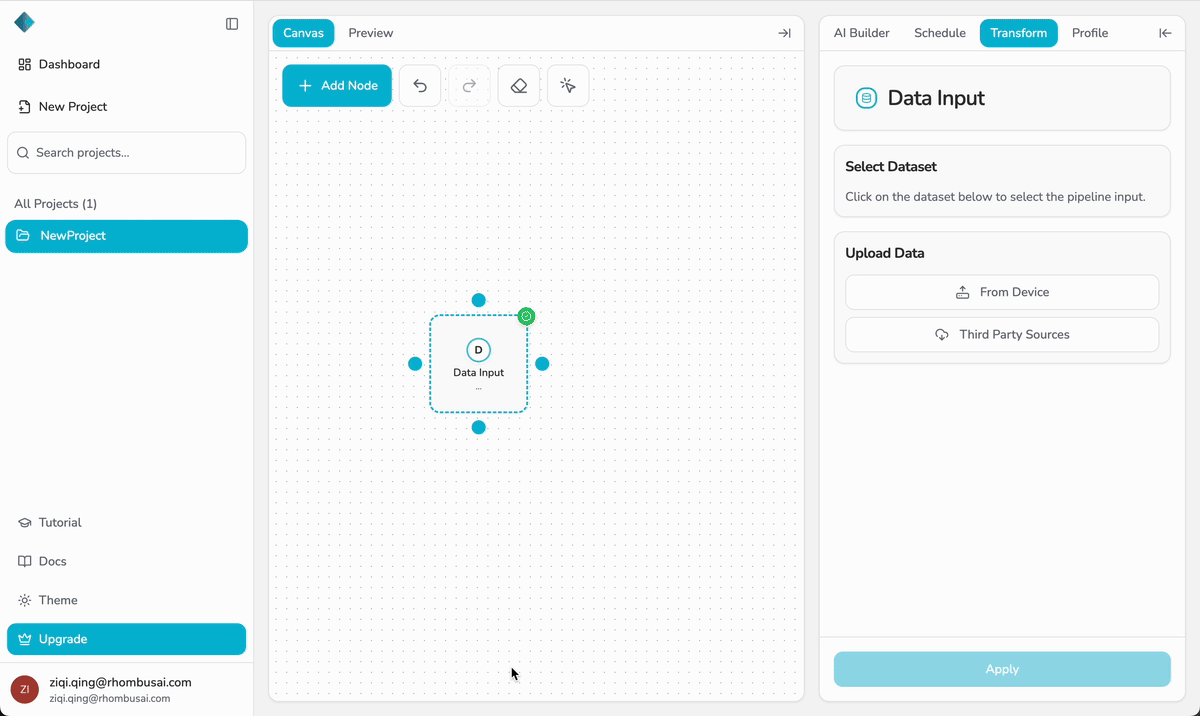The height and width of the screenshot is (716, 1200).
Task: Click the Dashboard icon in the sidebar
Action: click(x=23, y=64)
